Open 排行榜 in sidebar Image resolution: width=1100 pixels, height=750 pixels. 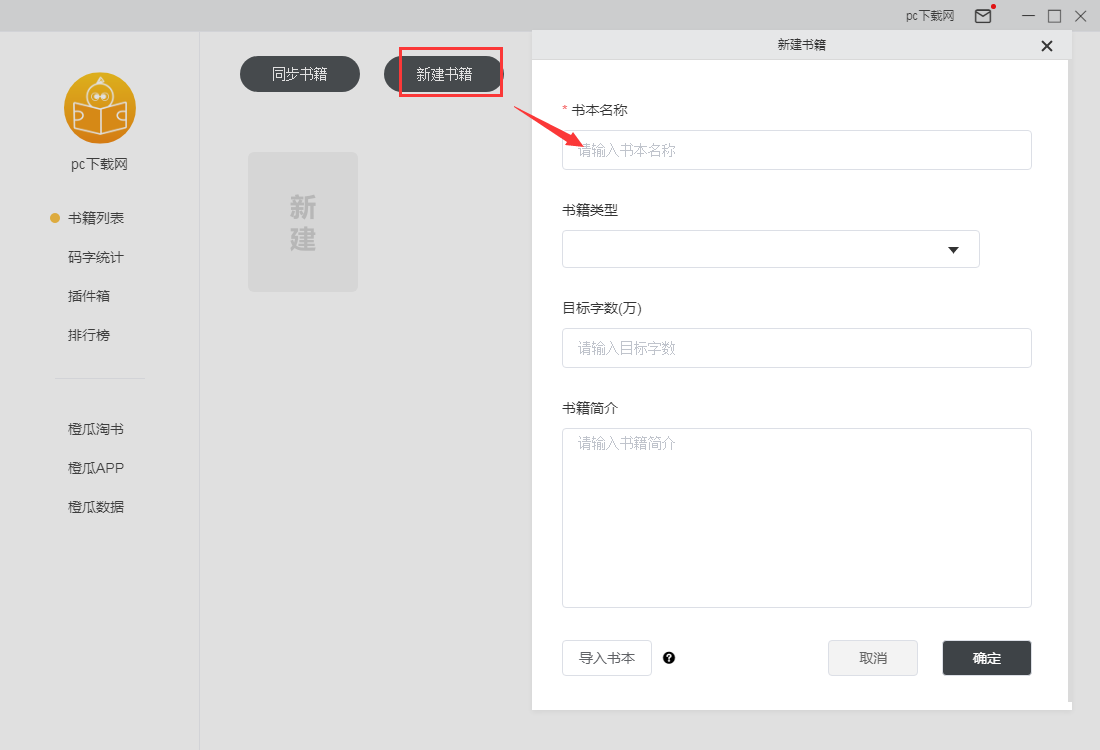88,335
